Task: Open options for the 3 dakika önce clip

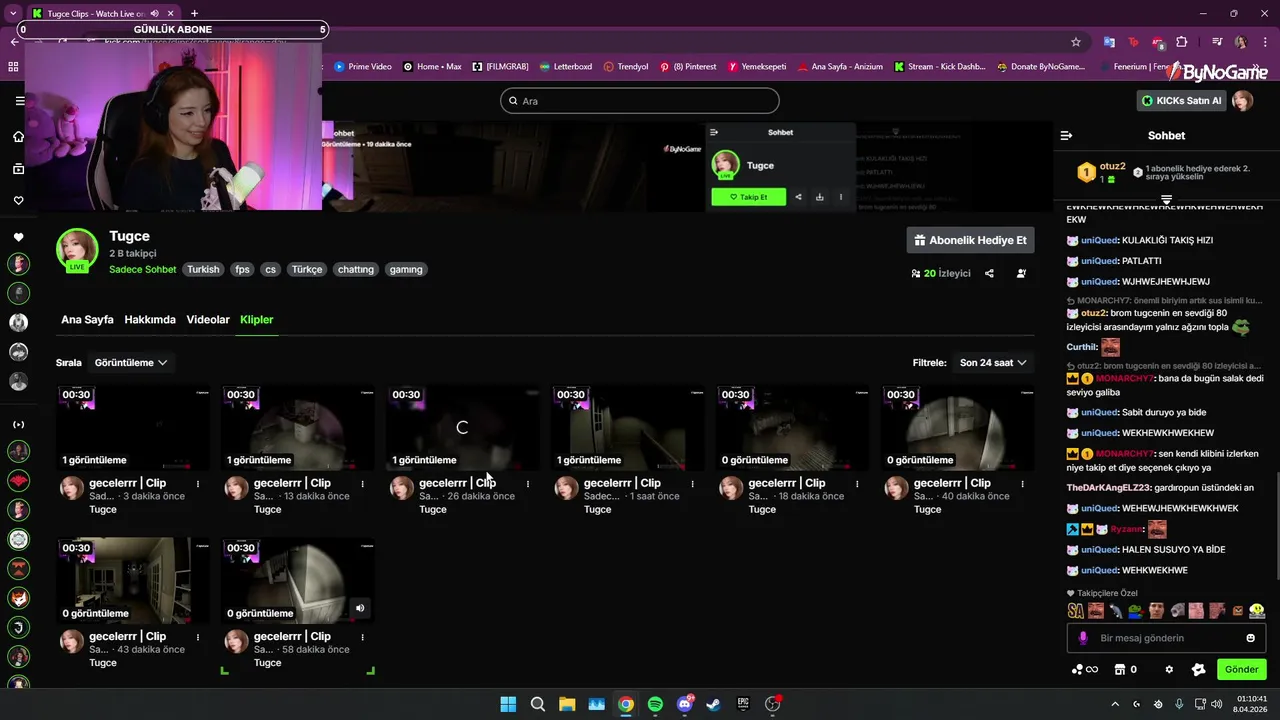Action: coord(198,484)
